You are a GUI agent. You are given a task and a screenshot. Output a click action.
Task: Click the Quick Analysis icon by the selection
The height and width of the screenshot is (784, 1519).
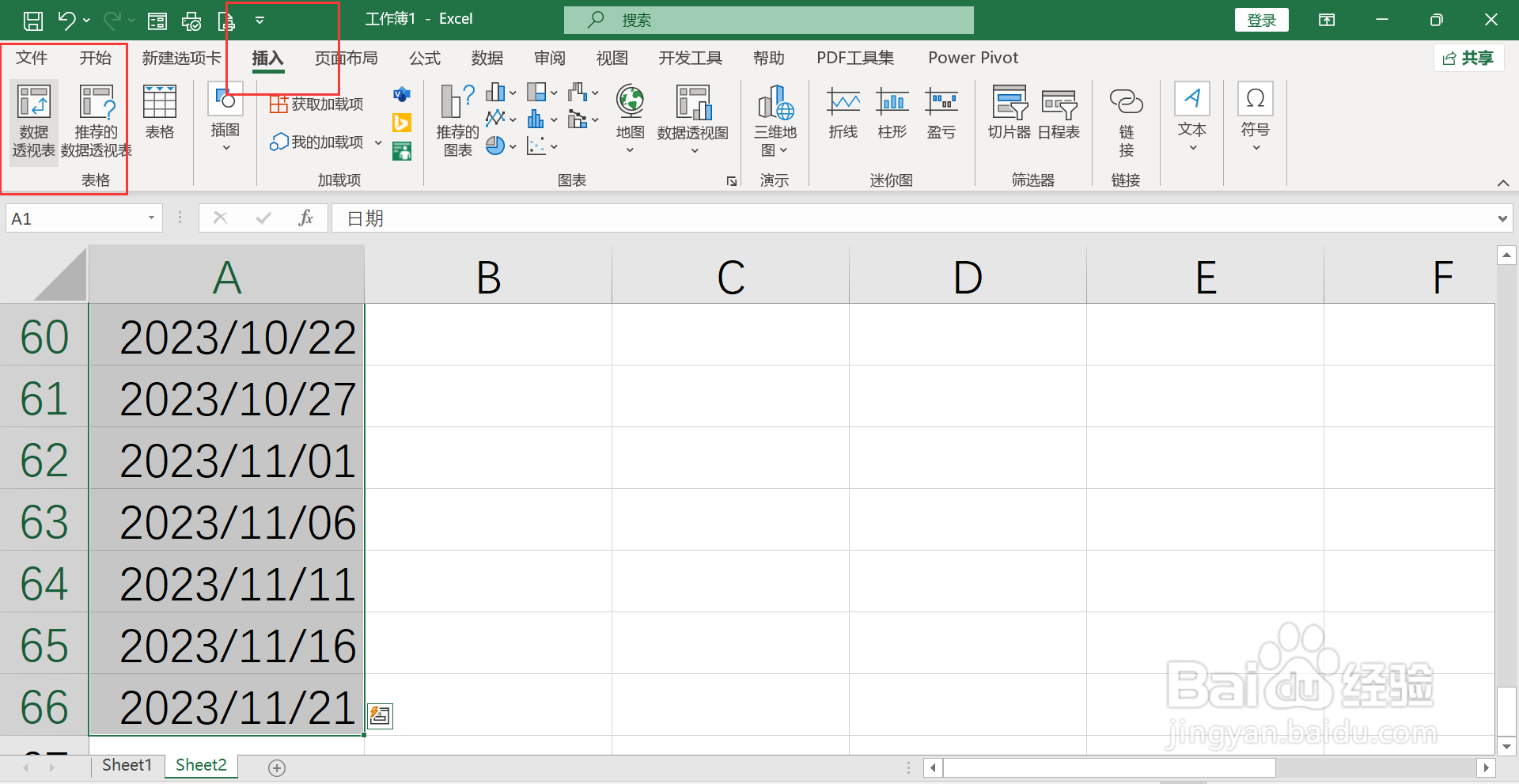[380, 716]
